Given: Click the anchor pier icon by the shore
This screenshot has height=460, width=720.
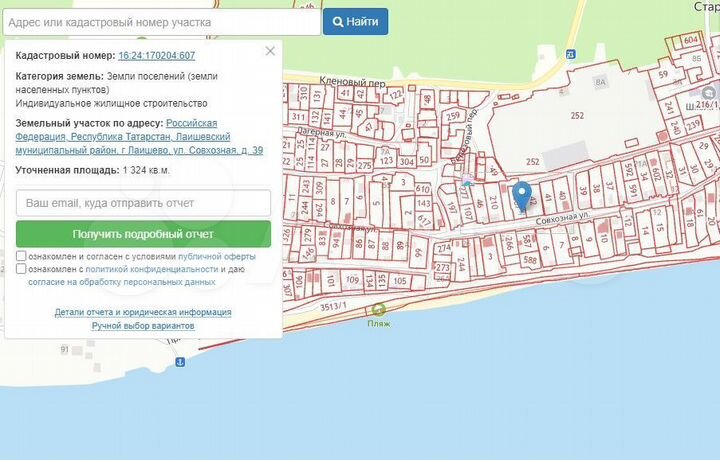Looking at the screenshot, I should coord(180,362).
